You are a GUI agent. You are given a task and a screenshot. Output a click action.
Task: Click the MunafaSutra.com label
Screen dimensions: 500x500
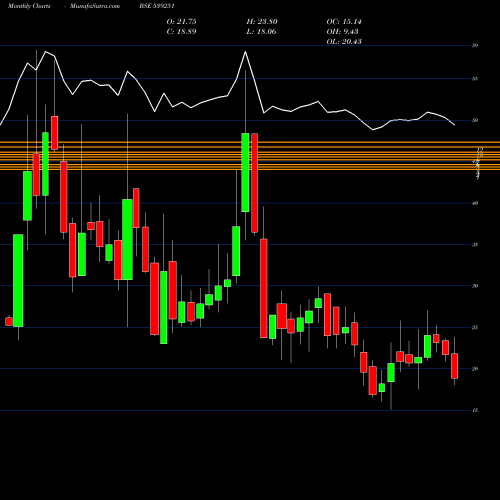point(95,6)
